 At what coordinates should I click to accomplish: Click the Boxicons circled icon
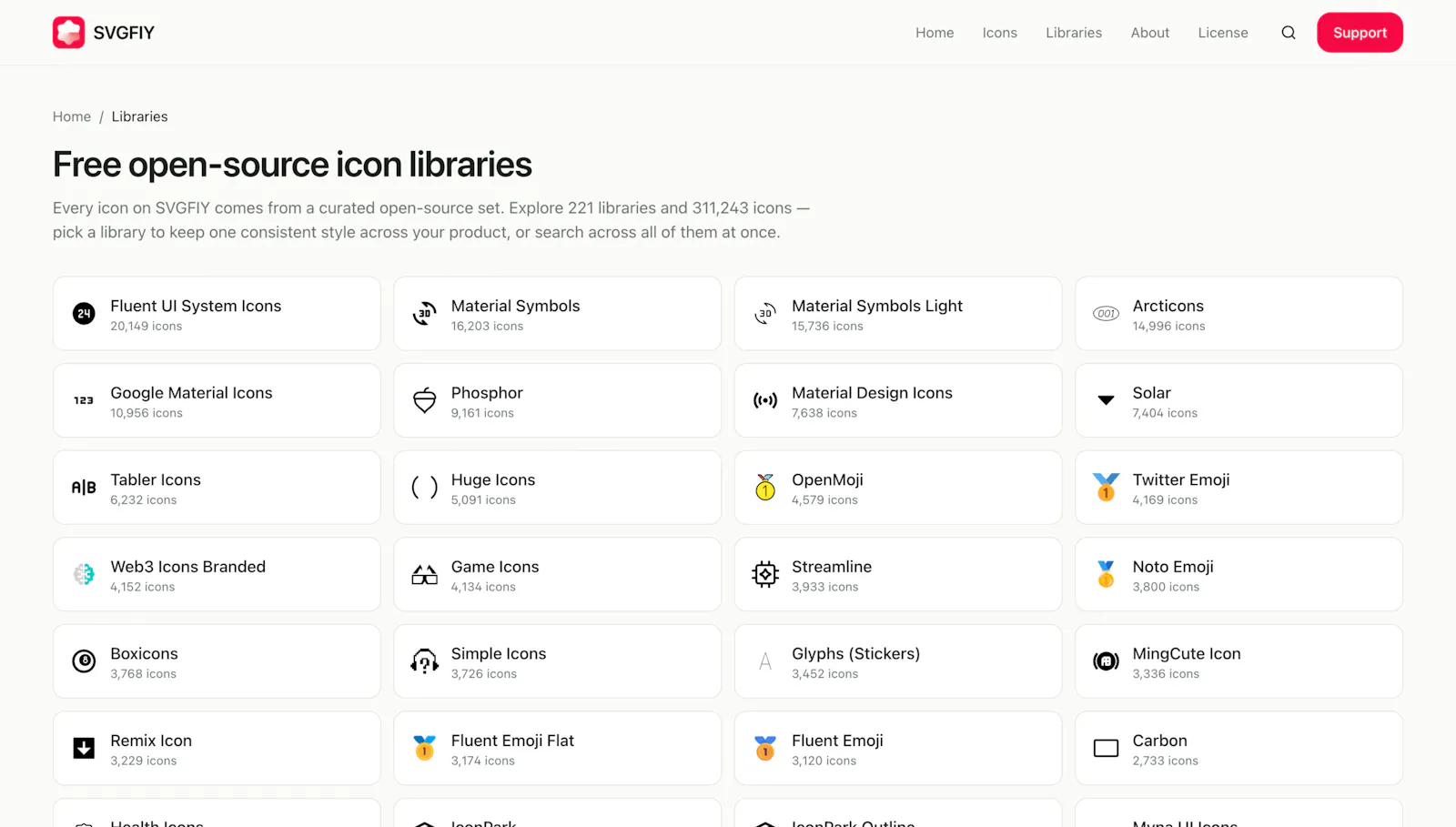84,661
